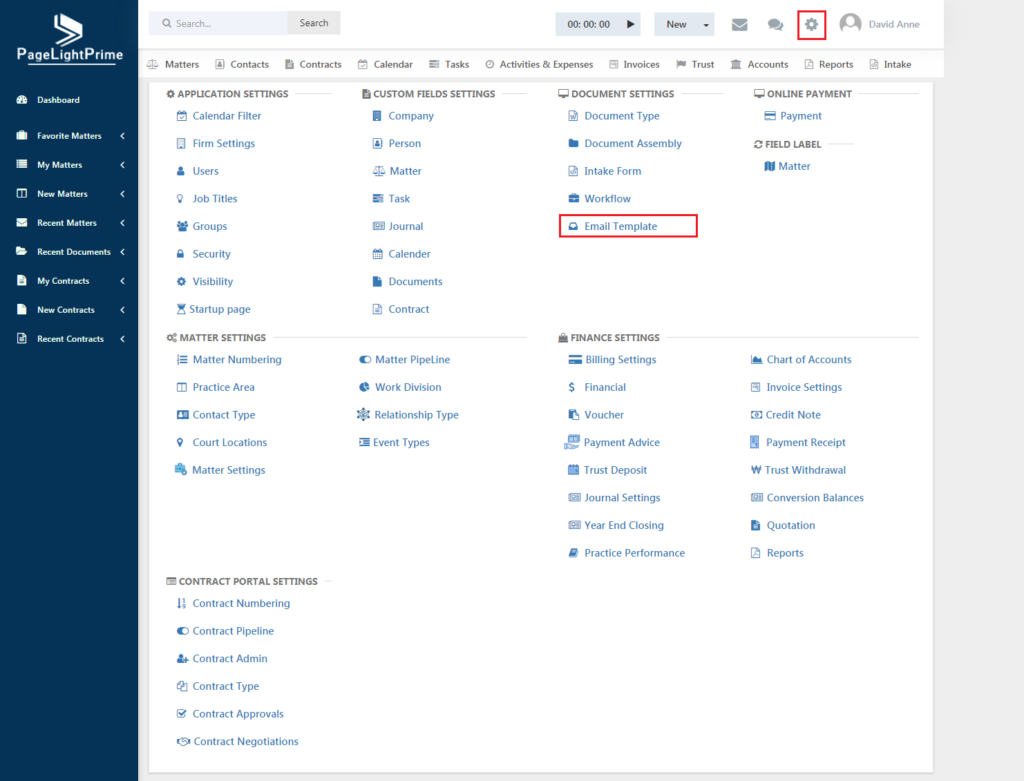Open the Contacts navigation tab

(242, 65)
